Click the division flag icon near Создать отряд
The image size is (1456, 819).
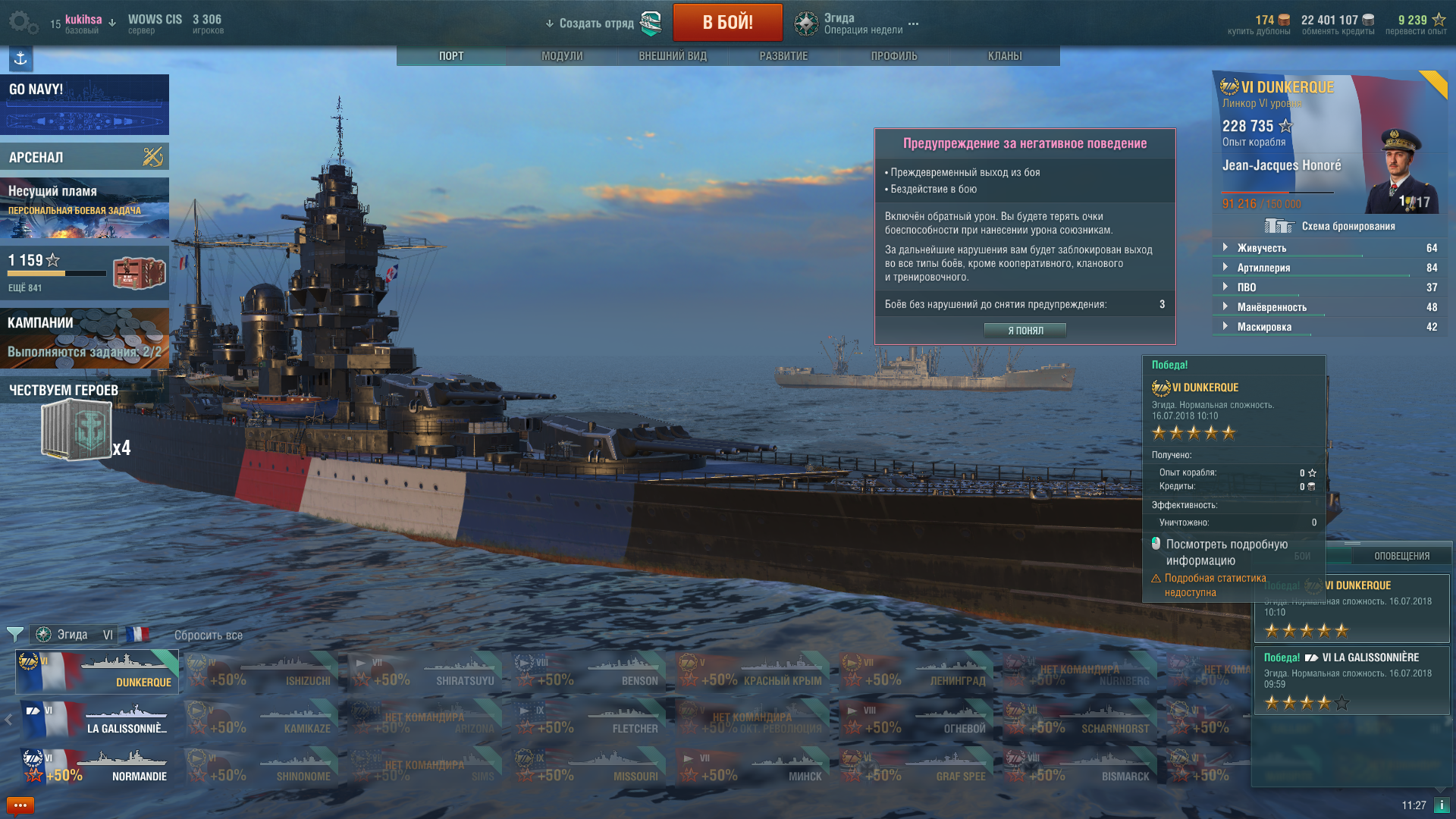point(651,24)
